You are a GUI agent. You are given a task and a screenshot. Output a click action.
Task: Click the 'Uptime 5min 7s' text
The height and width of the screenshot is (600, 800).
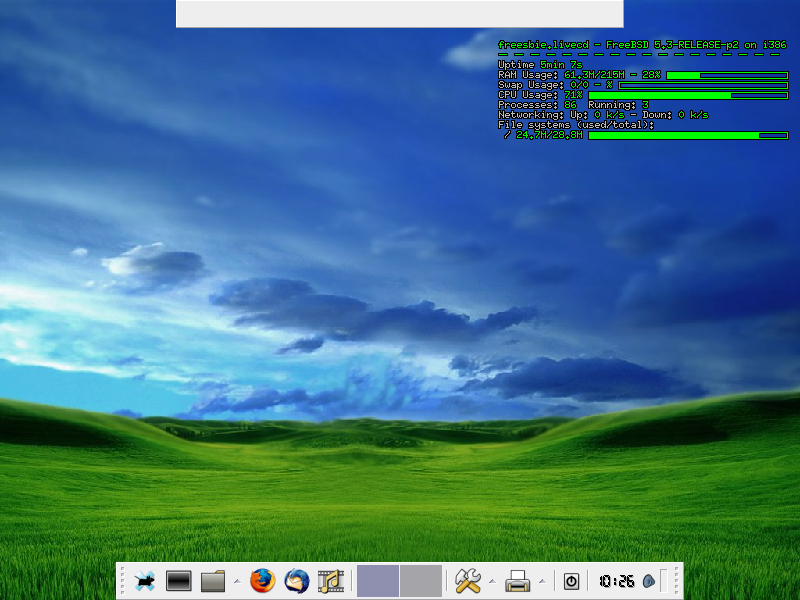click(540, 65)
